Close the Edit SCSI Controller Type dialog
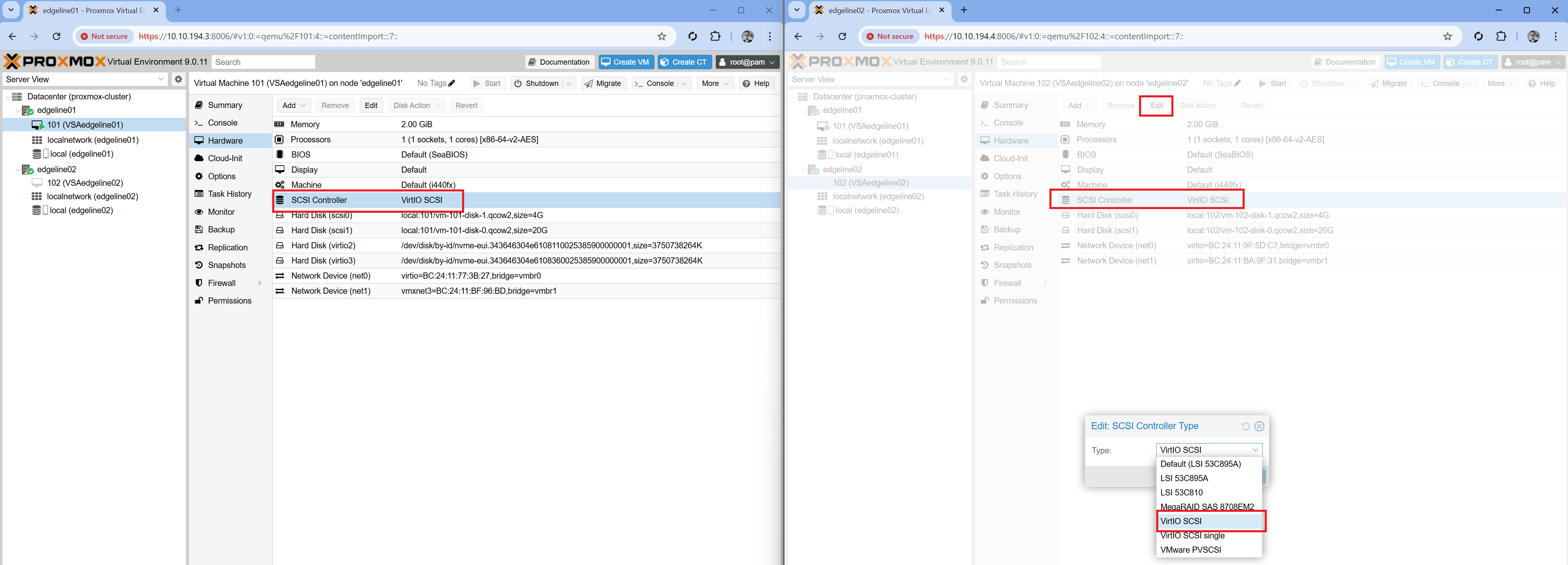The height and width of the screenshot is (565, 1568). [1259, 426]
